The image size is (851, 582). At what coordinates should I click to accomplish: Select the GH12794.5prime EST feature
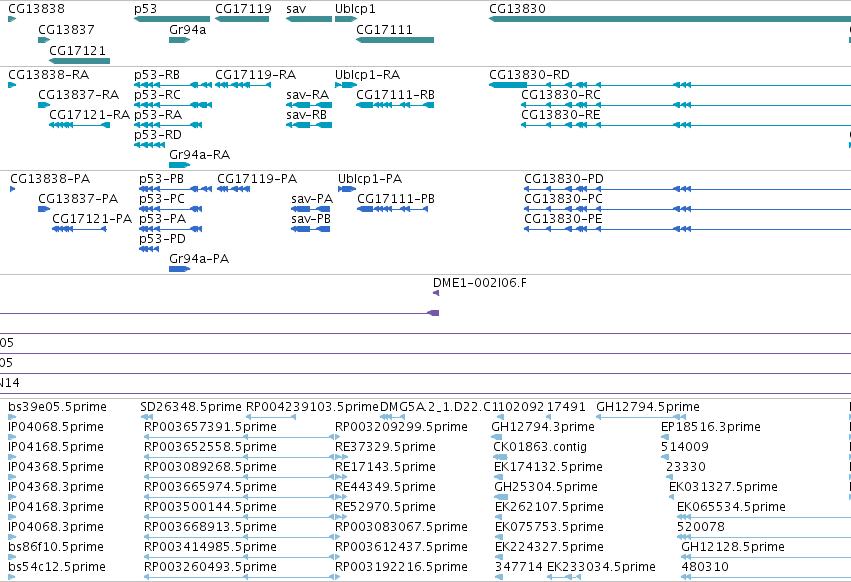640,417
